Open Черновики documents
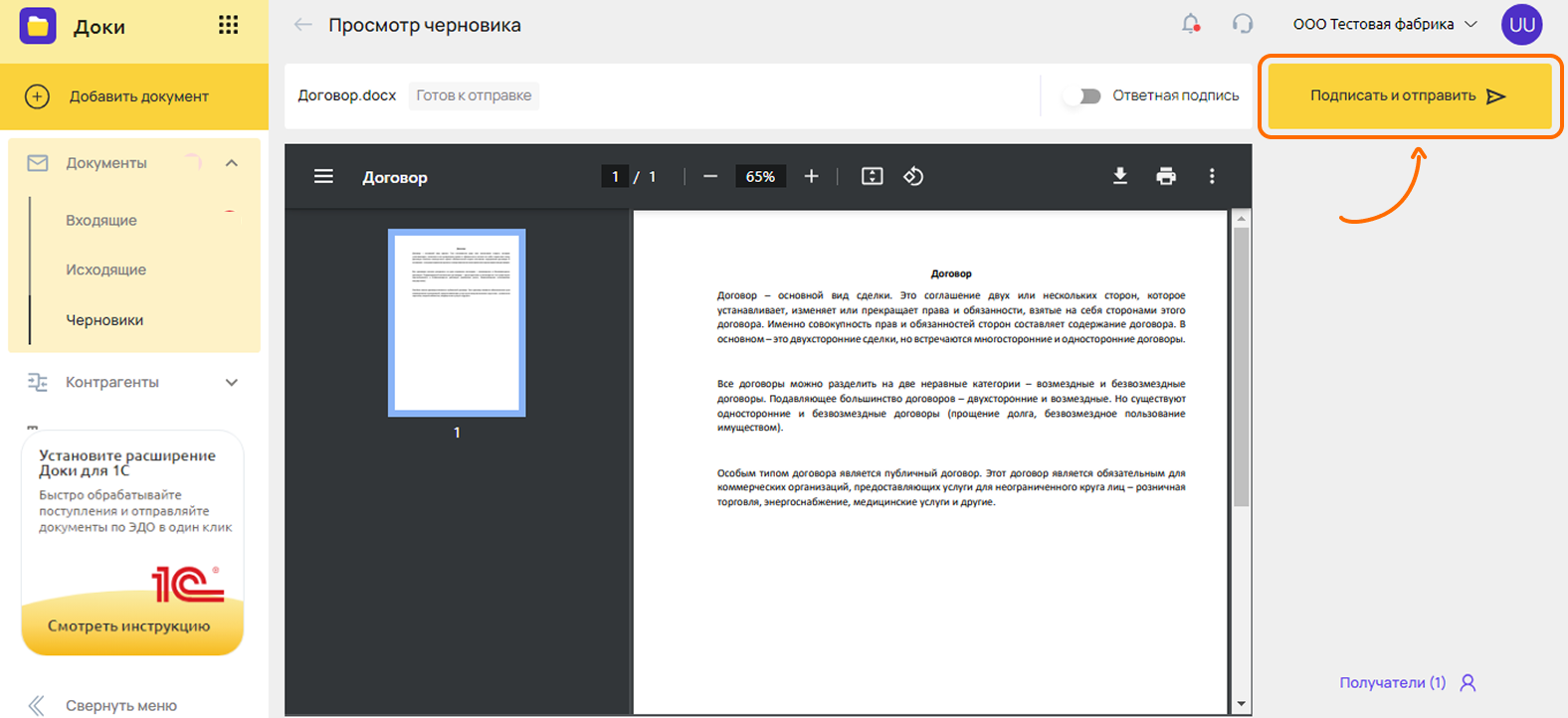Screen dimensions: 1568x718 pos(104,320)
